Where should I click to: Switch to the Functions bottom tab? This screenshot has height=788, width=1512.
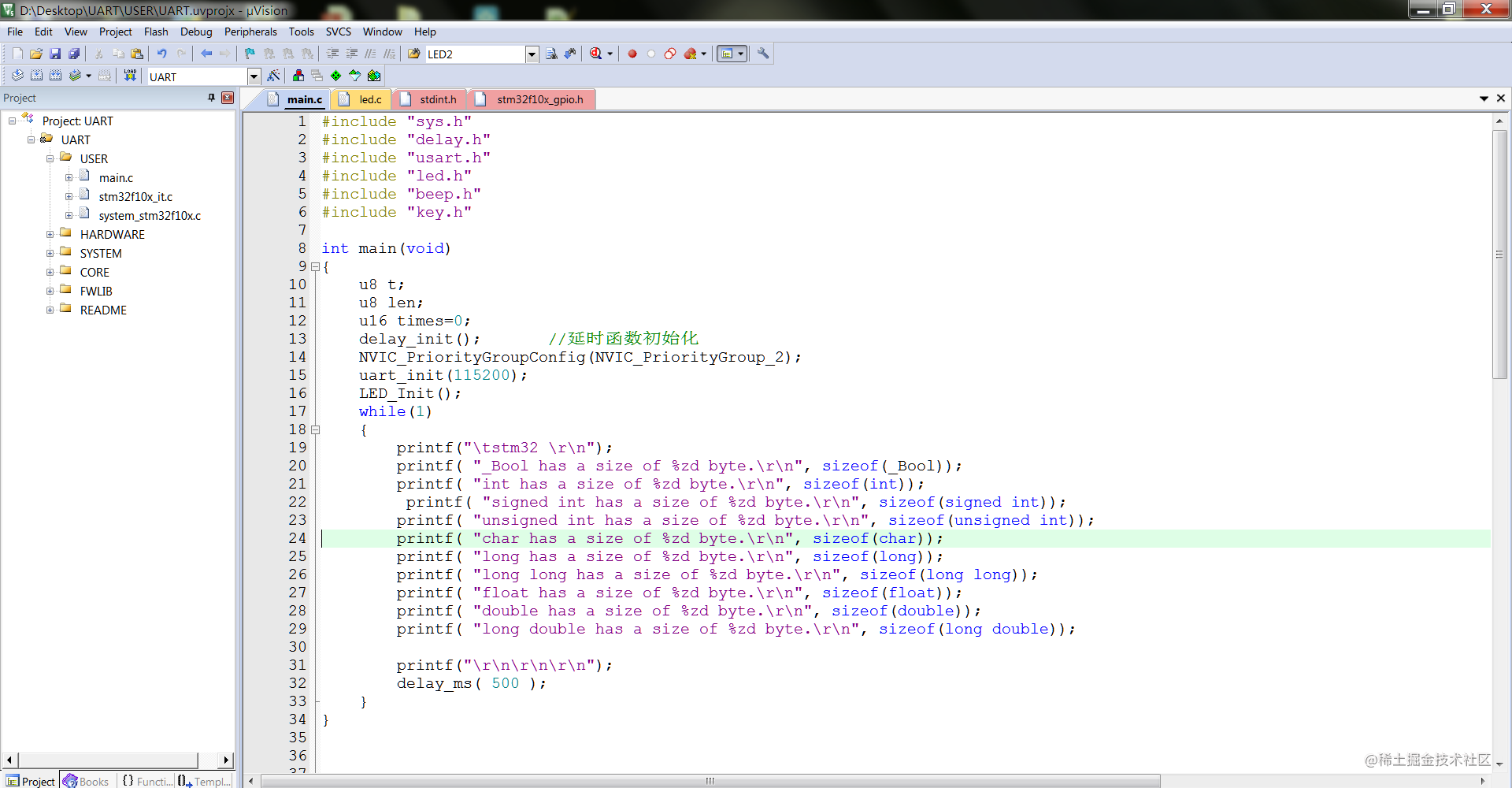[x=146, y=781]
